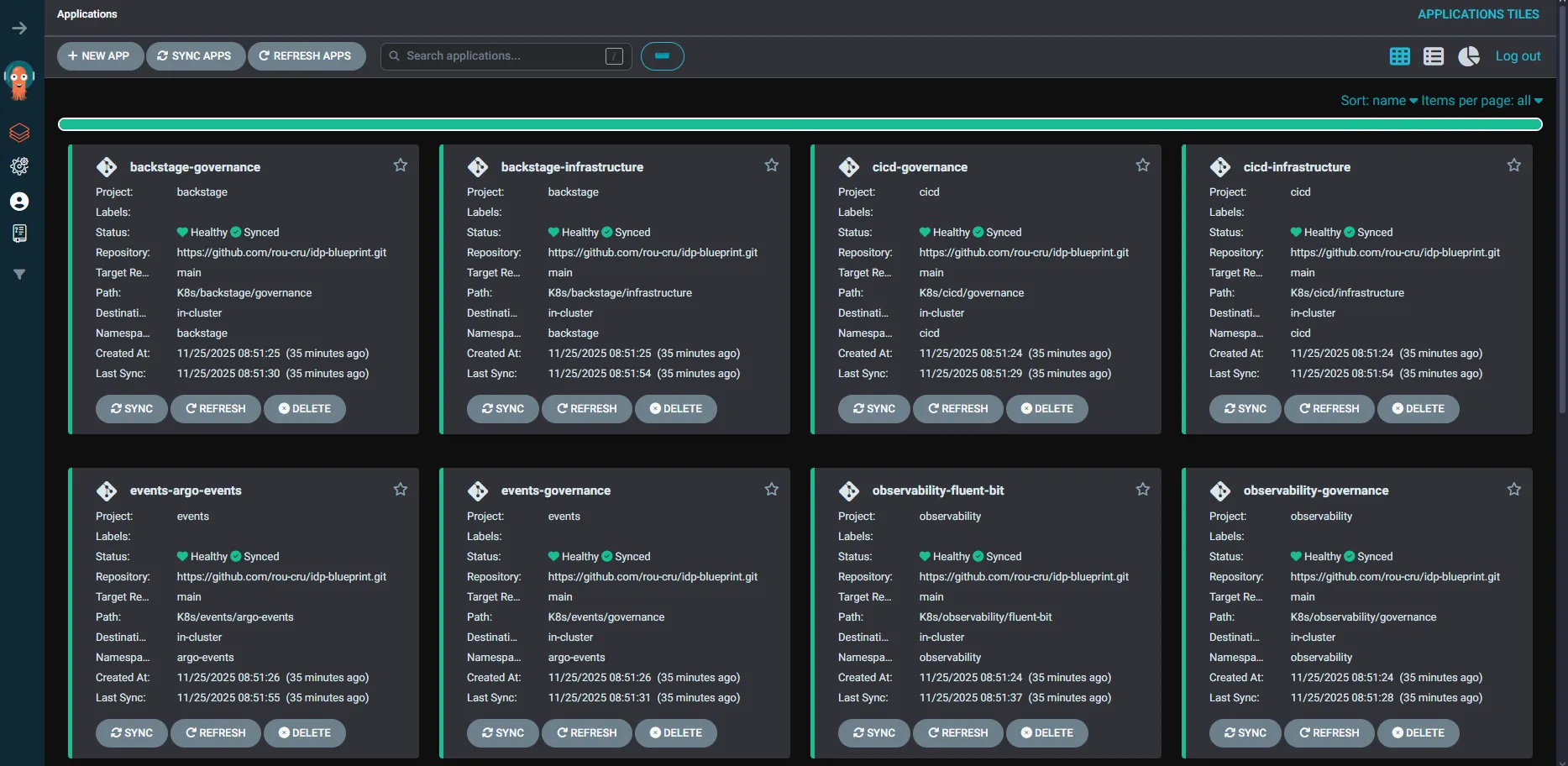Click the green application health status bar
This screenshot has height=766, width=1568.
[x=800, y=124]
